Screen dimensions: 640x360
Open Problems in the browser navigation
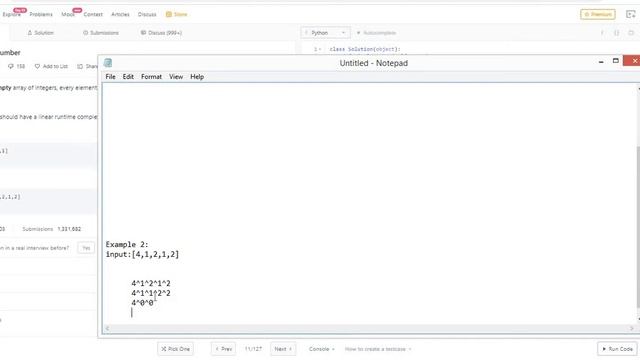tap(41, 14)
